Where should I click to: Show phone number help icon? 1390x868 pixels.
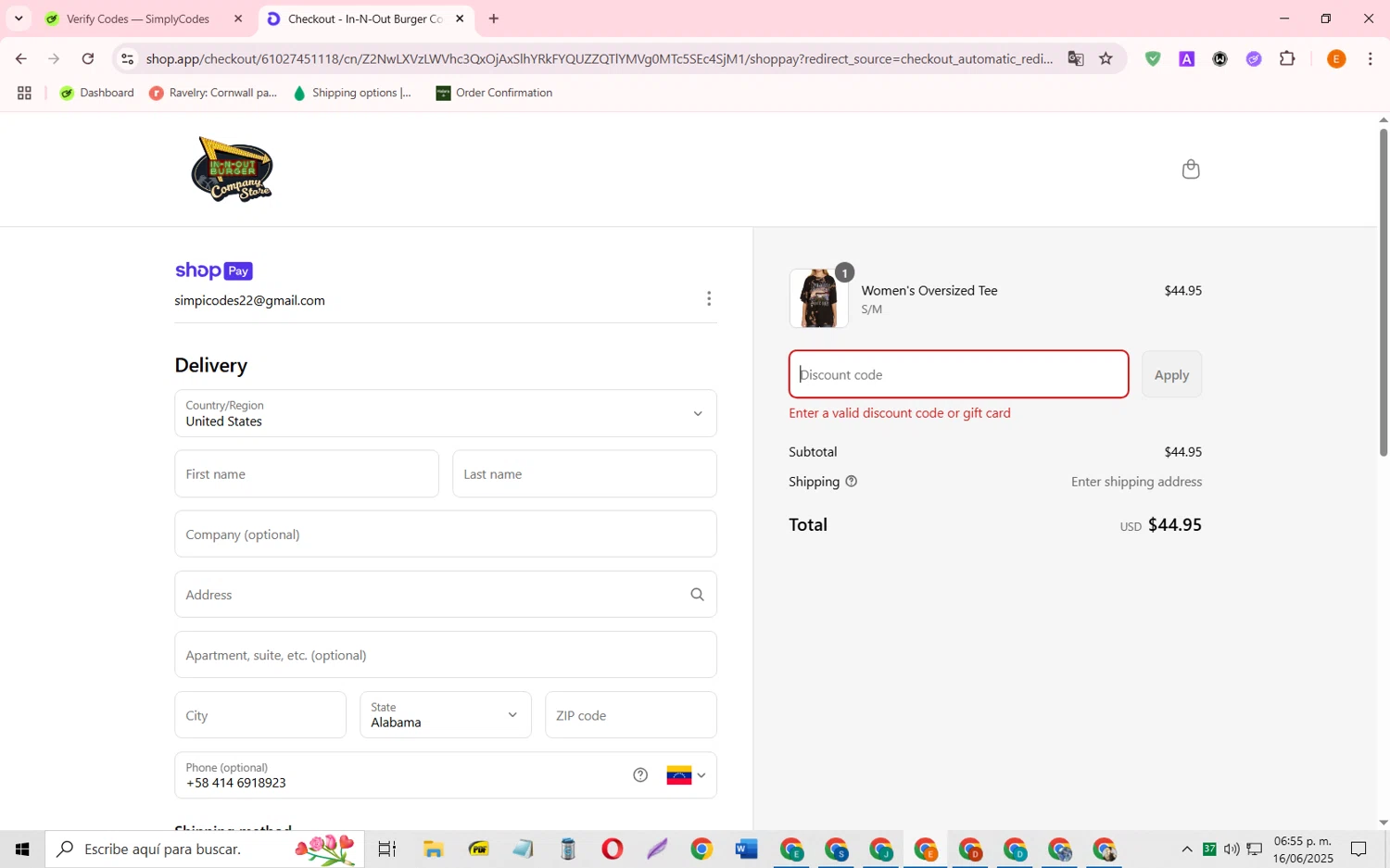click(x=640, y=775)
